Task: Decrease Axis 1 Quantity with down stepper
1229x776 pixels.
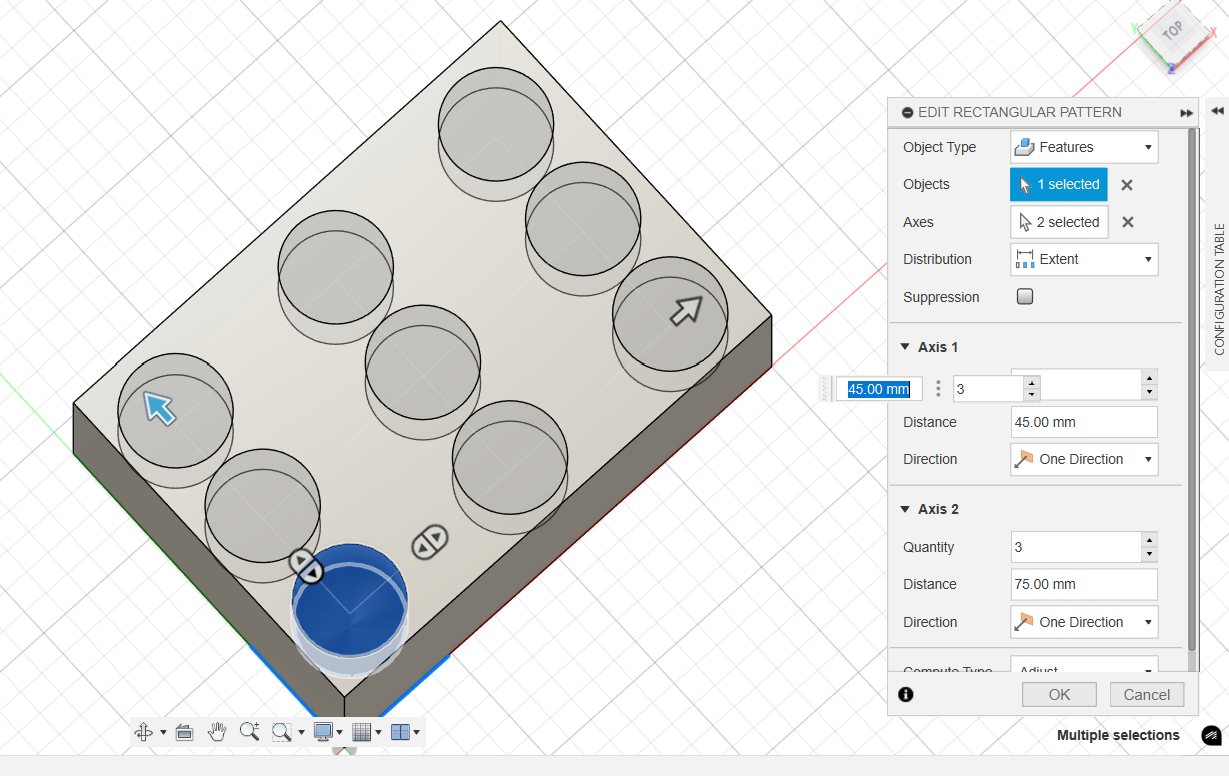Action: coord(1150,393)
